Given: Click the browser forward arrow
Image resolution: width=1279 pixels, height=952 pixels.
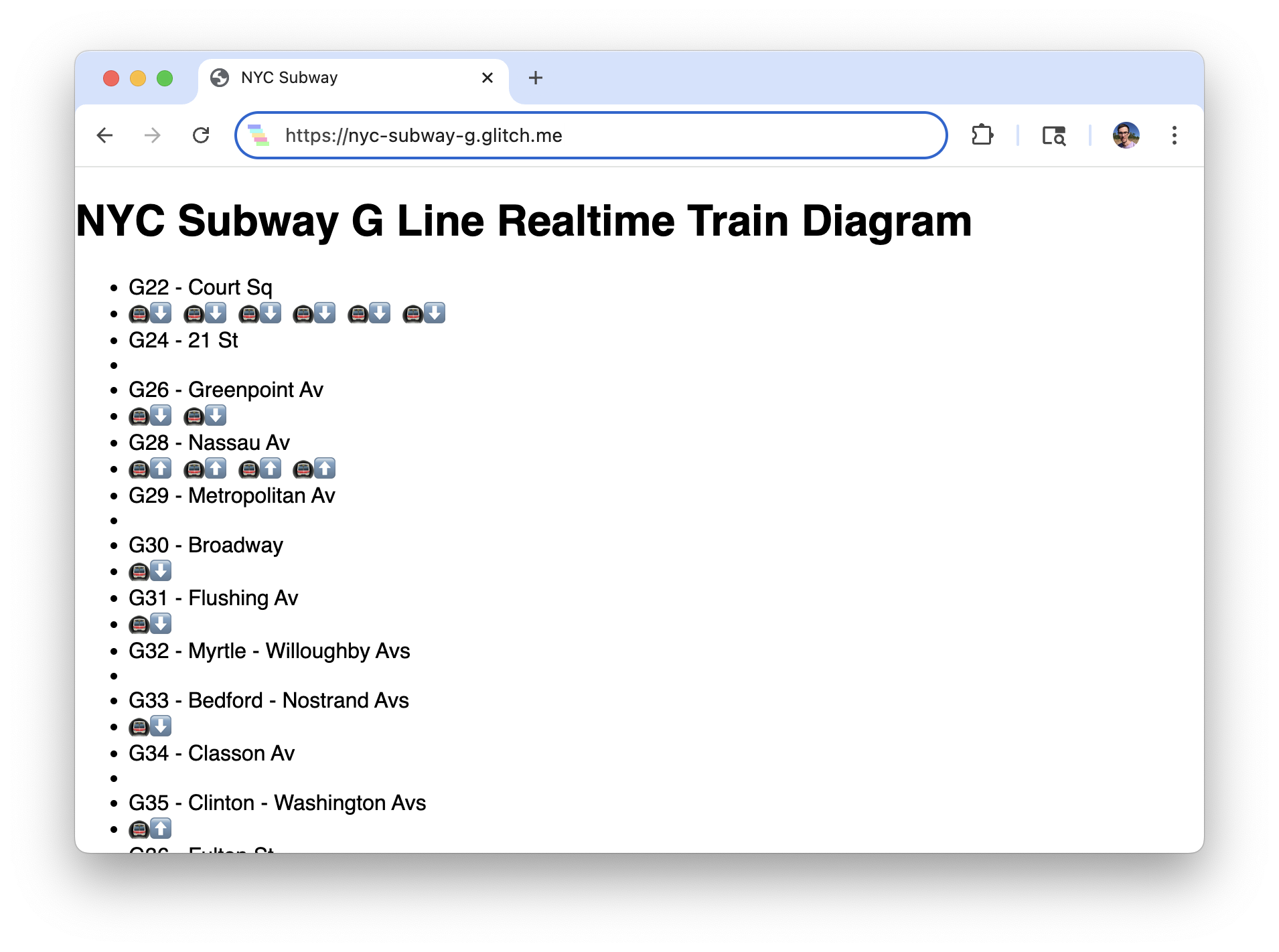Looking at the screenshot, I should pyautogui.click(x=153, y=136).
